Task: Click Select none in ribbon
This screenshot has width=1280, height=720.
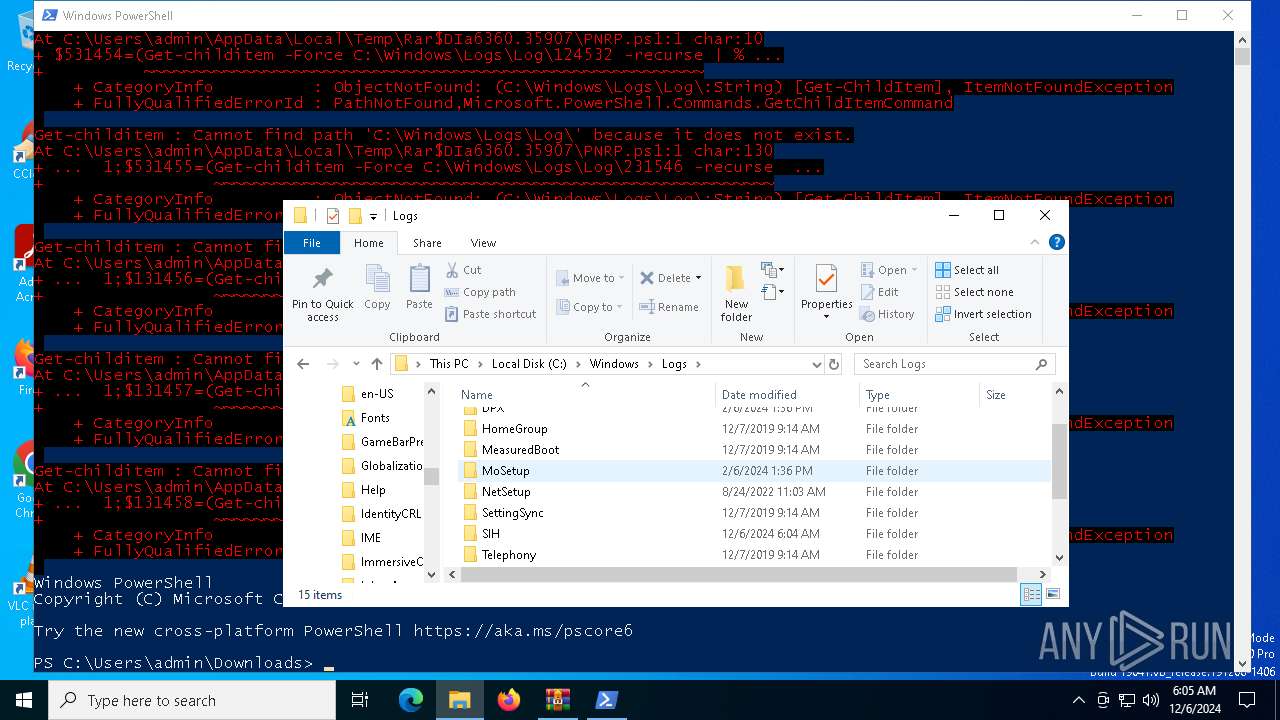Action: [974, 292]
